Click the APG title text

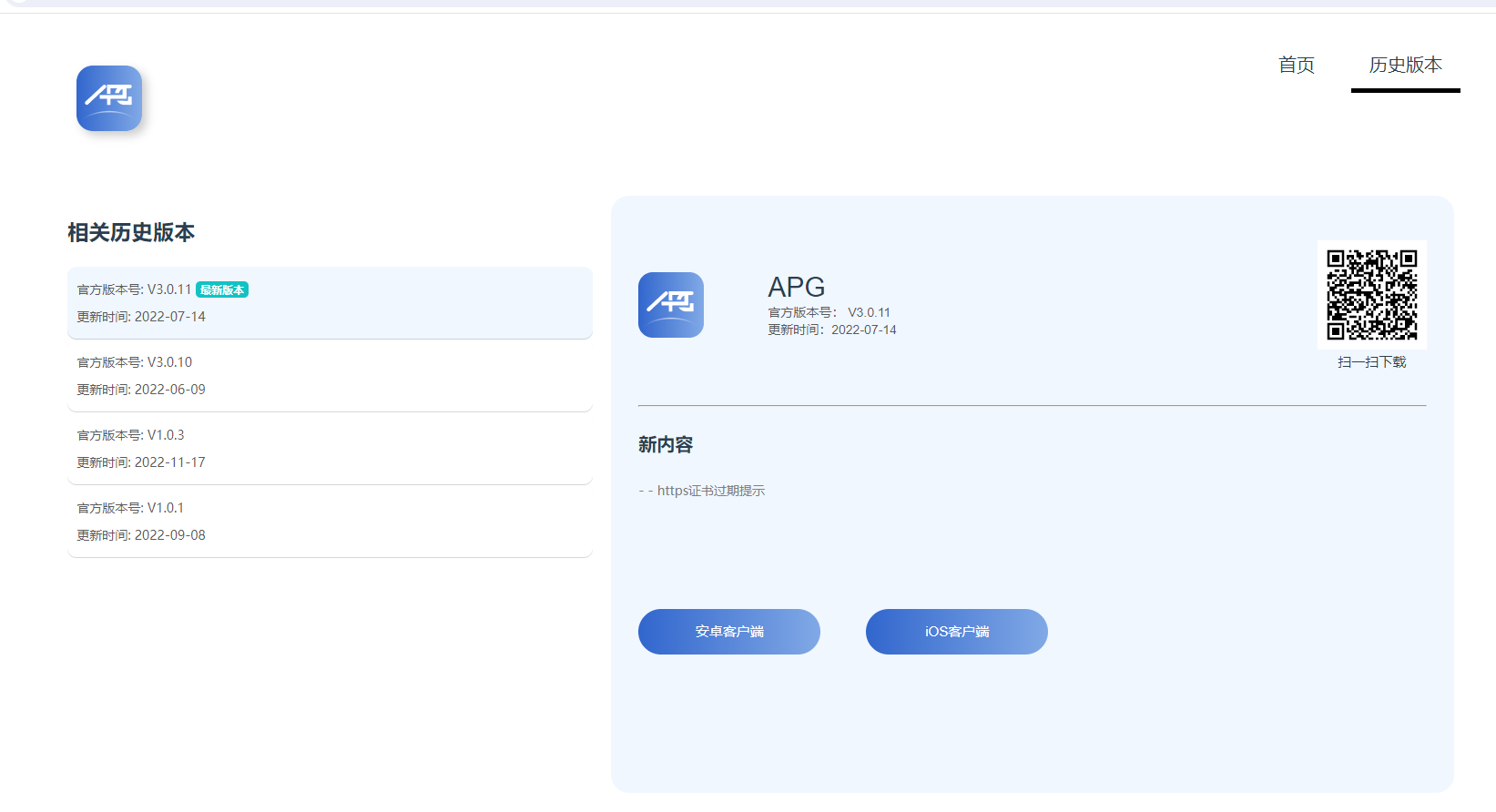click(x=797, y=287)
